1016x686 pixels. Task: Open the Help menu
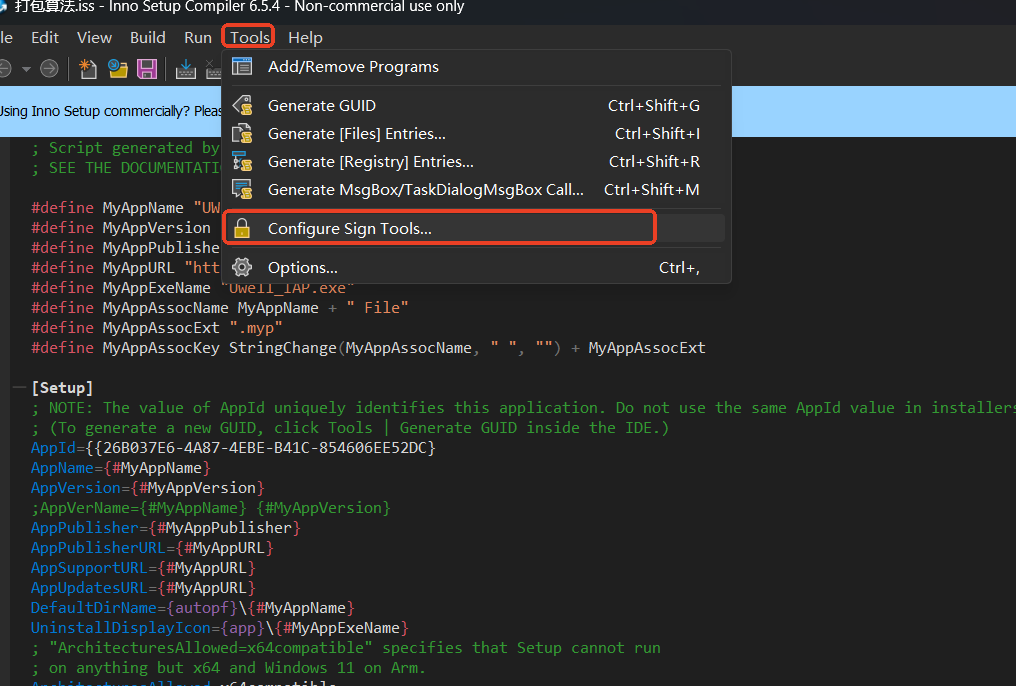[x=305, y=38]
